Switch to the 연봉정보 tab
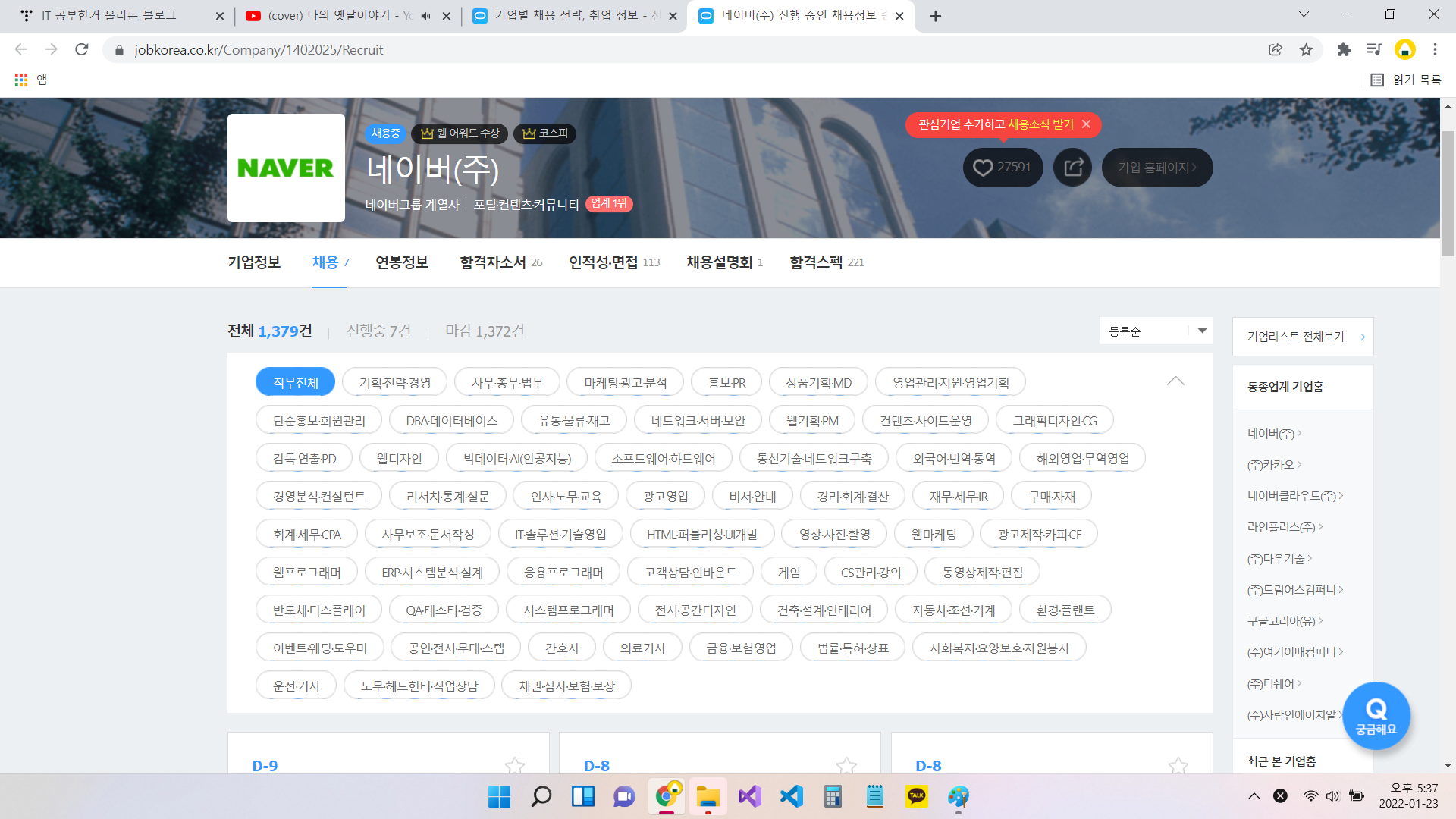Viewport: 1456px width, 819px height. [402, 262]
